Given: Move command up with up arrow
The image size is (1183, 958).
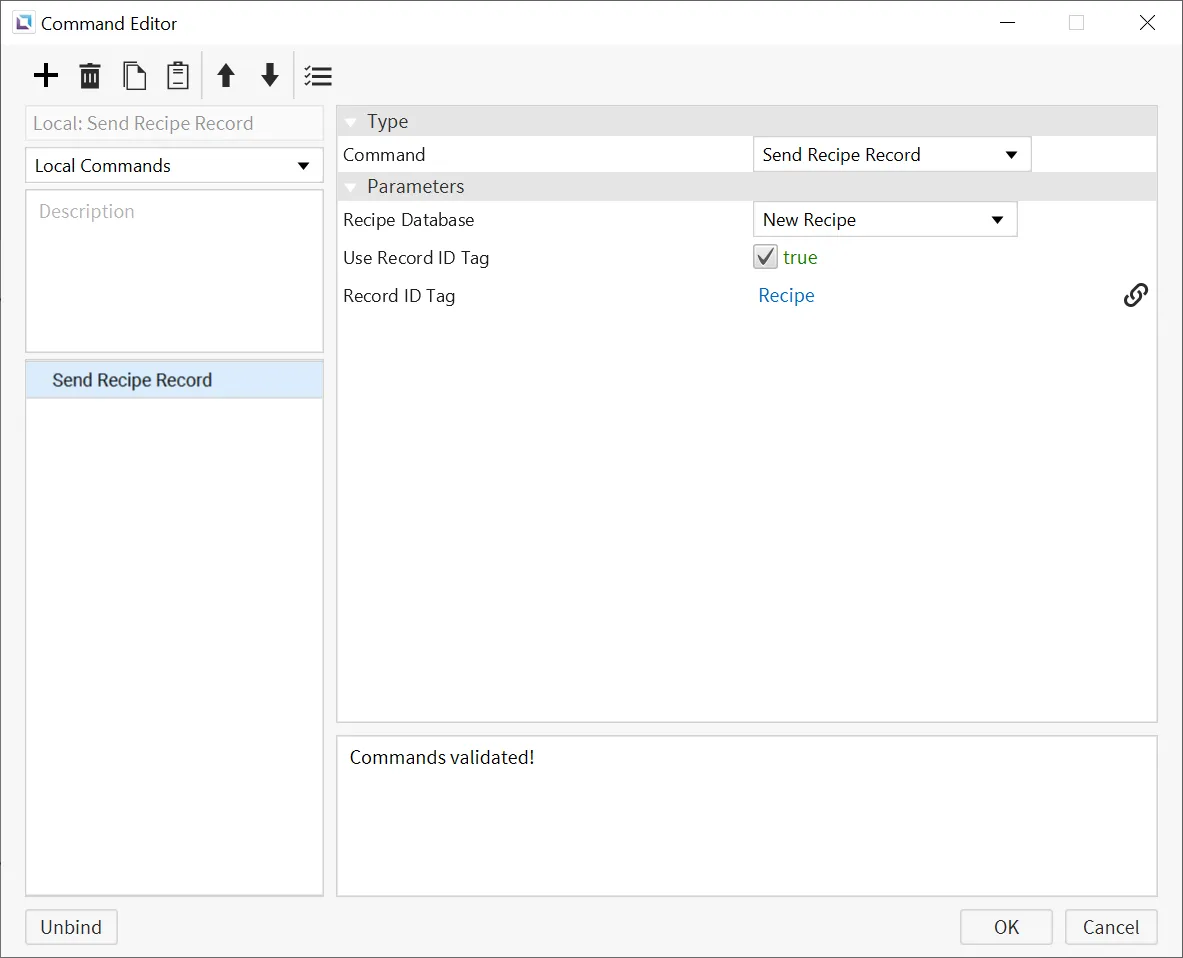Looking at the screenshot, I should click(x=226, y=76).
